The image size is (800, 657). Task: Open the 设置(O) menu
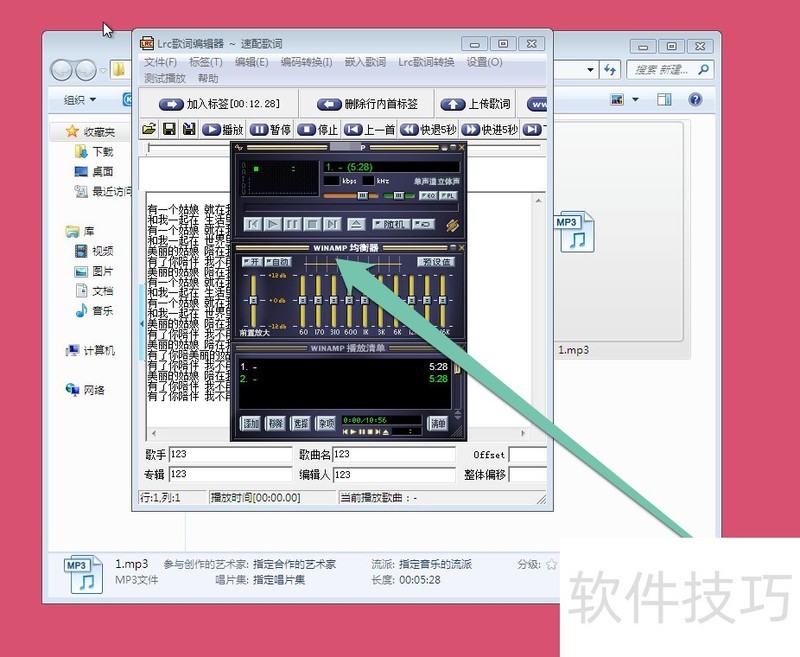484,62
